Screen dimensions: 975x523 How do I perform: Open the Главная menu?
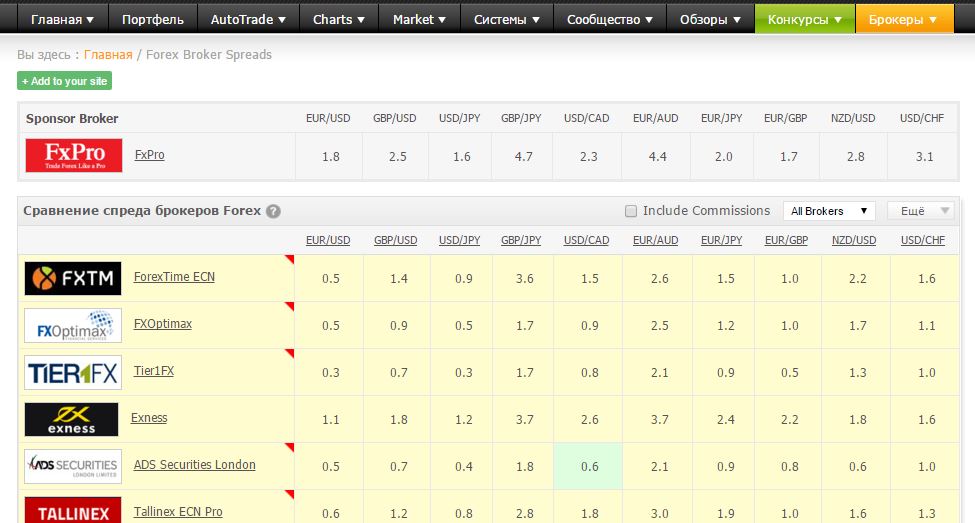(x=63, y=19)
